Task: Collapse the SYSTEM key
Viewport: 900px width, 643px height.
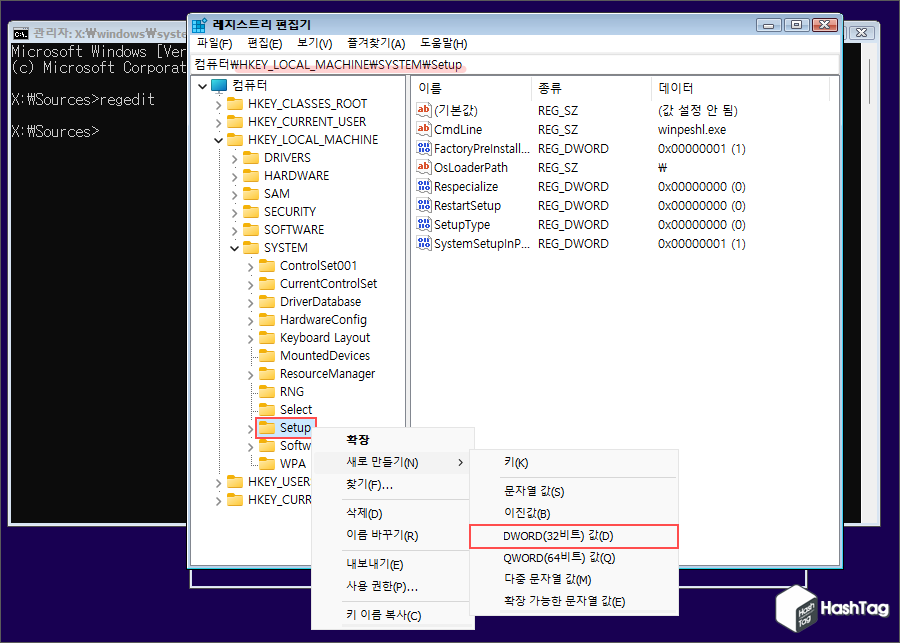Action: click(235, 248)
